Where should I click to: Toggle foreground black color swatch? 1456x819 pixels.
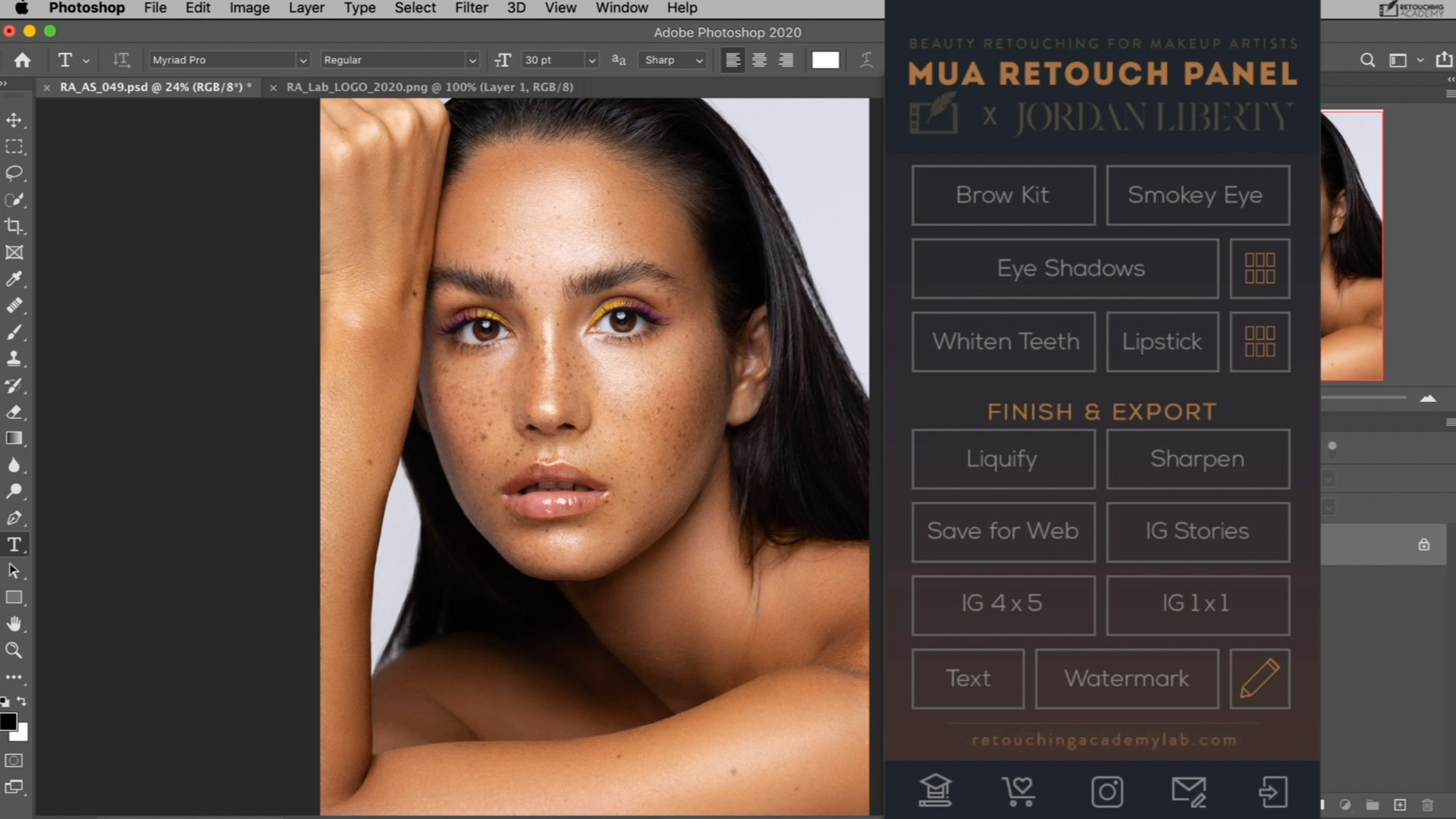pos(8,723)
